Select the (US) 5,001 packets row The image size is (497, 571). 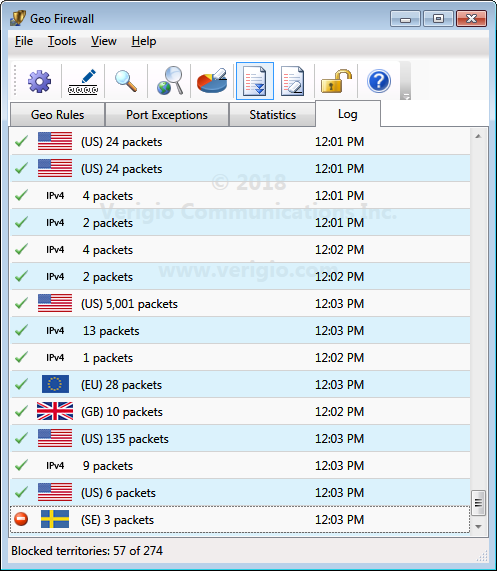240,303
